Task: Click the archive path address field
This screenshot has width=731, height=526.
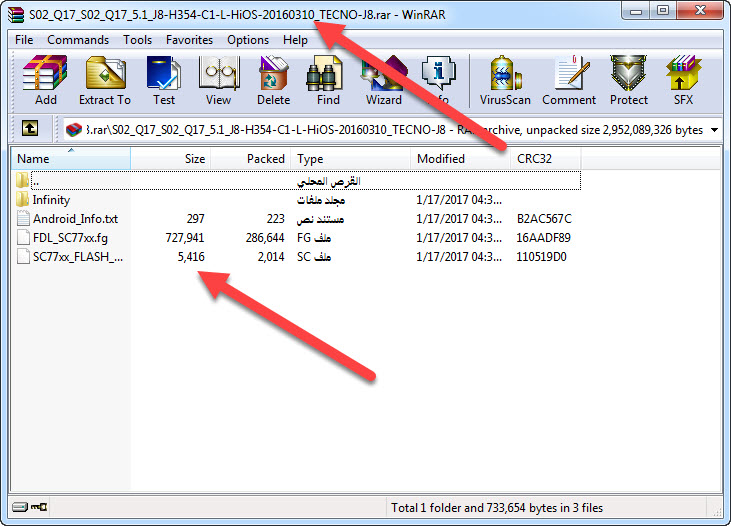Action: click(392, 130)
